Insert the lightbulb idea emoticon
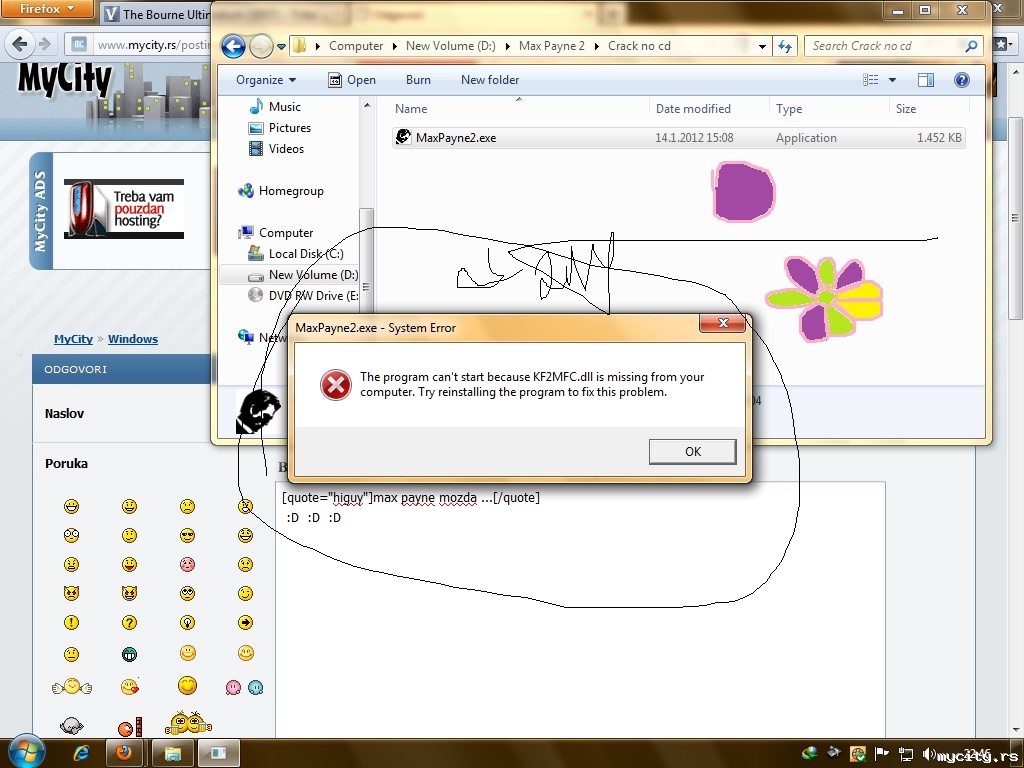 [187, 622]
